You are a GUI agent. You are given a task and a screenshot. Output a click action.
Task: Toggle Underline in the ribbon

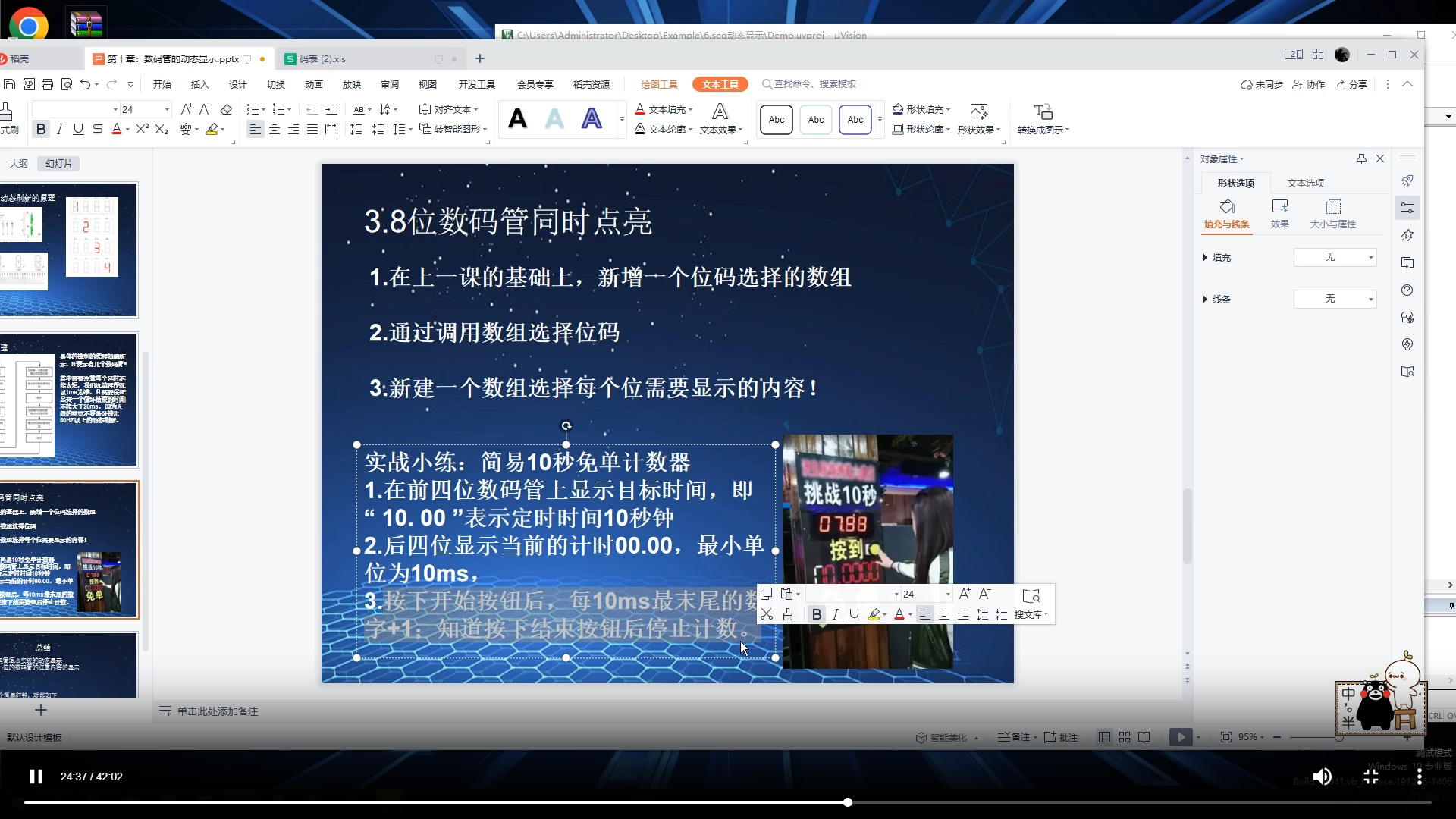coord(78,130)
